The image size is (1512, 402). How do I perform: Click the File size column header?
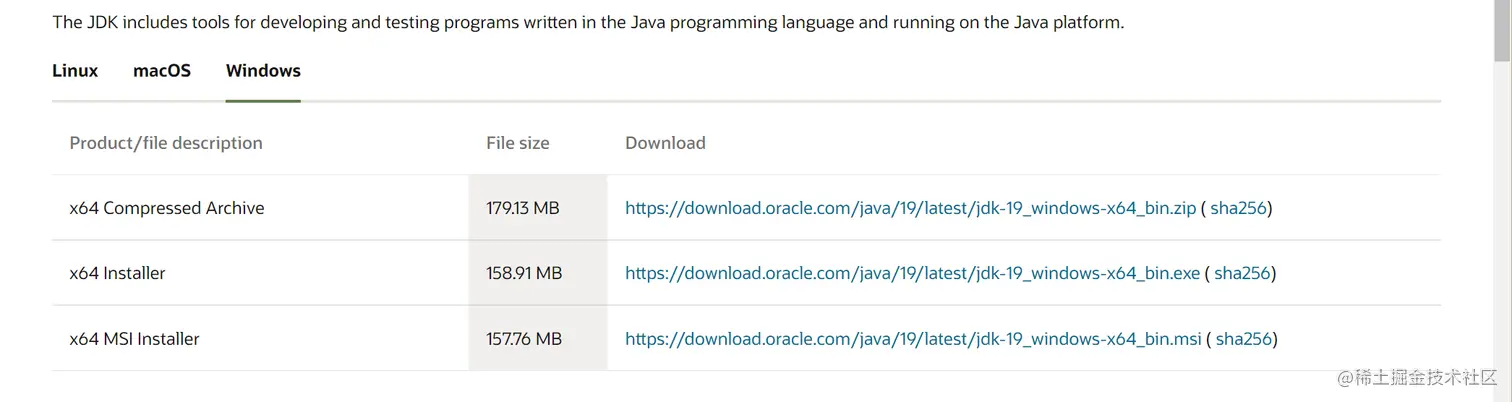pos(518,143)
